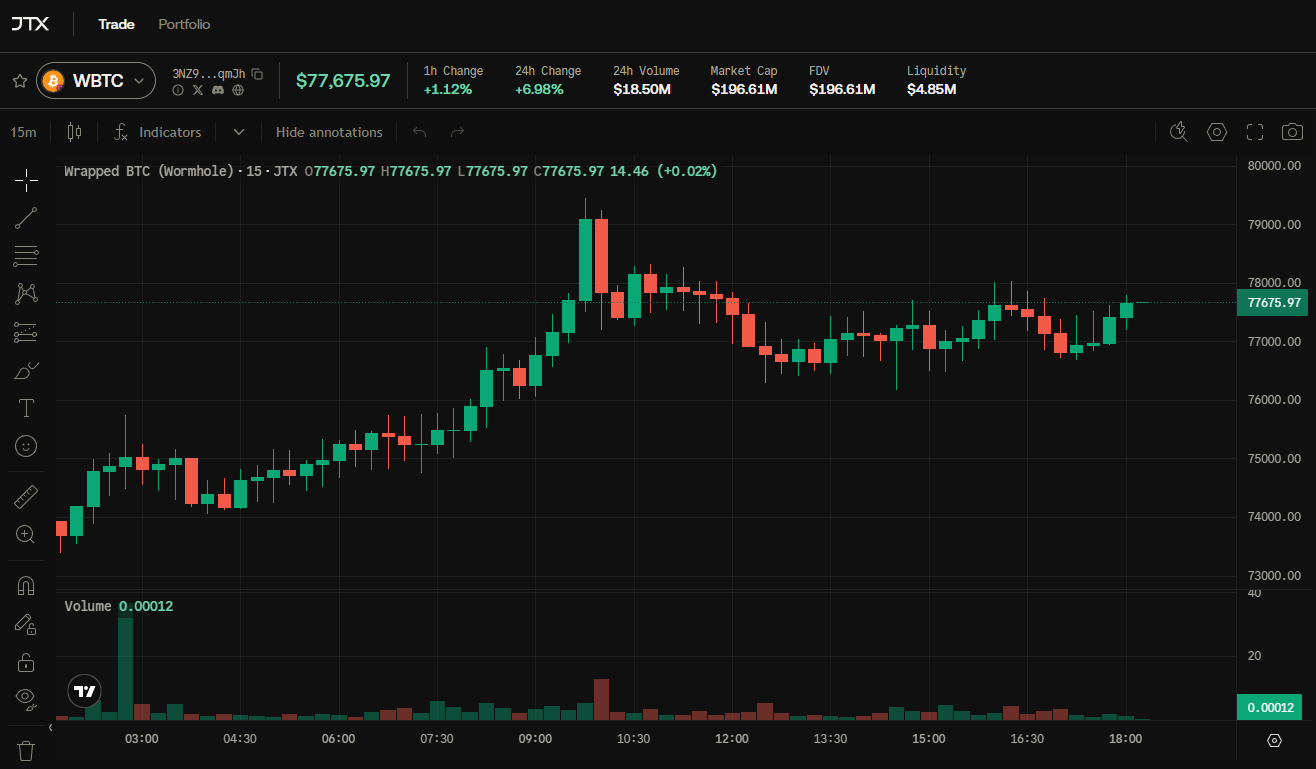Open the token's X (Twitter) link
This screenshot has height=769, width=1316.
198,90
